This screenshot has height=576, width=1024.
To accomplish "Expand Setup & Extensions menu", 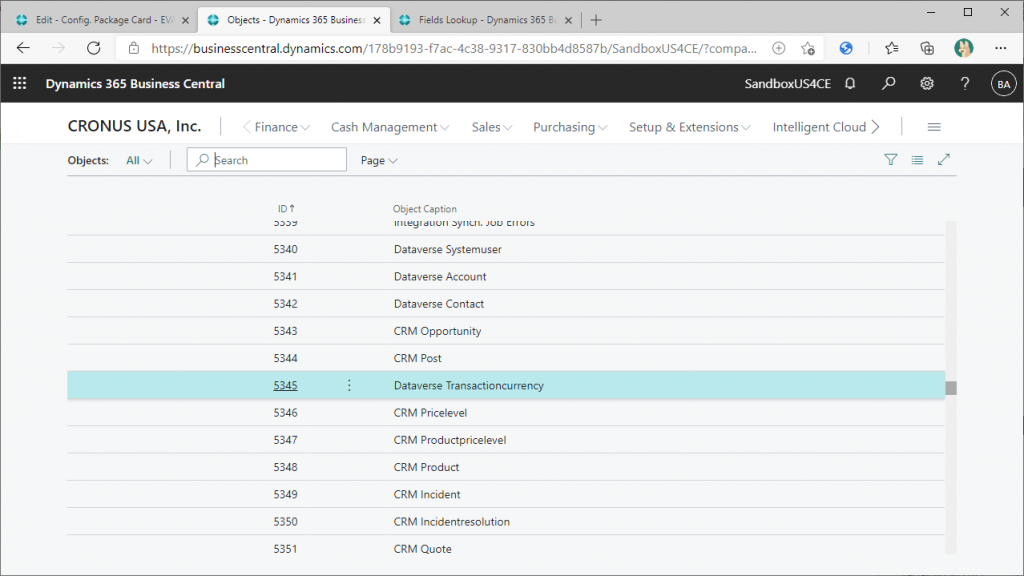I will click(690, 127).
